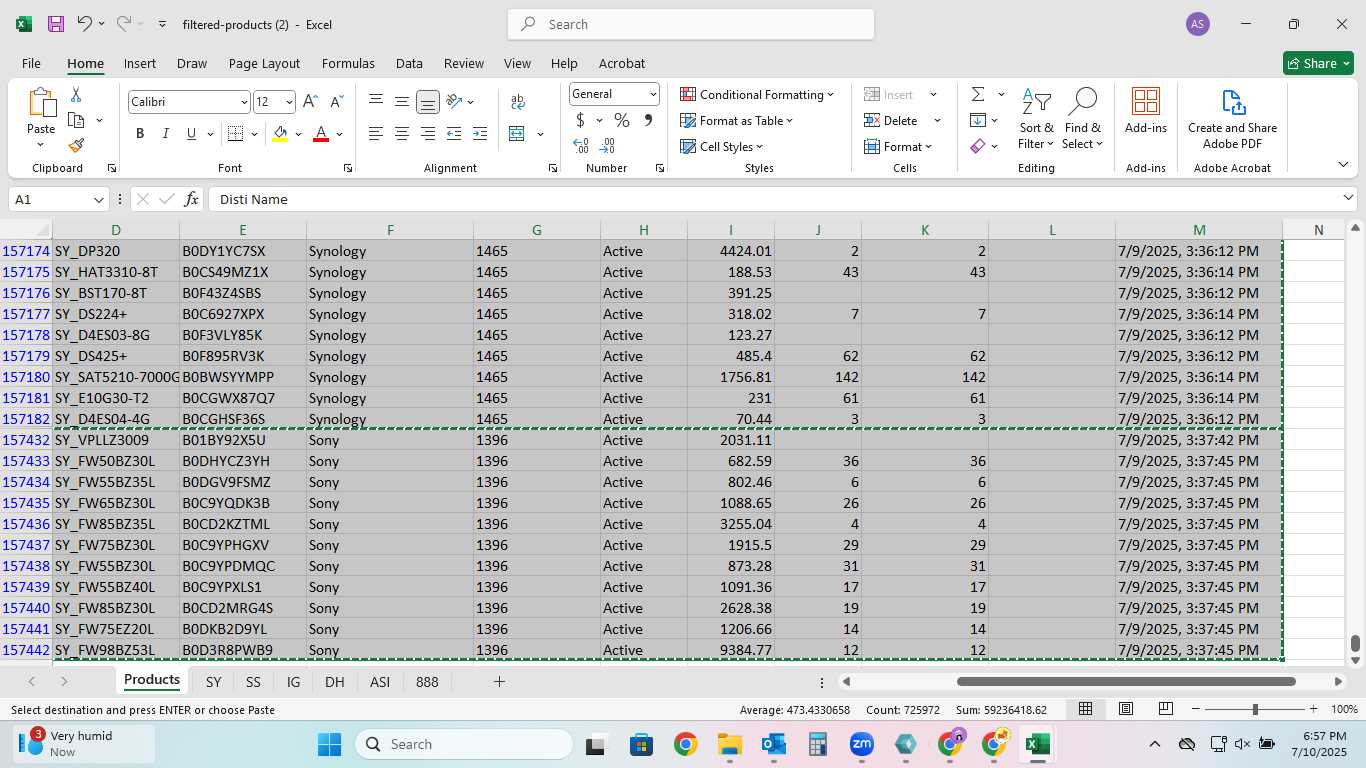
Task: Select column header M
Action: pyautogui.click(x=1199, y=230)
